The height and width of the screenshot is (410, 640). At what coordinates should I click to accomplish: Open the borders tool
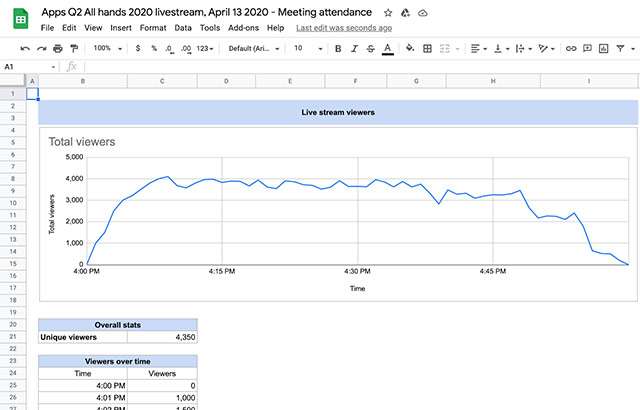(427, 48)
